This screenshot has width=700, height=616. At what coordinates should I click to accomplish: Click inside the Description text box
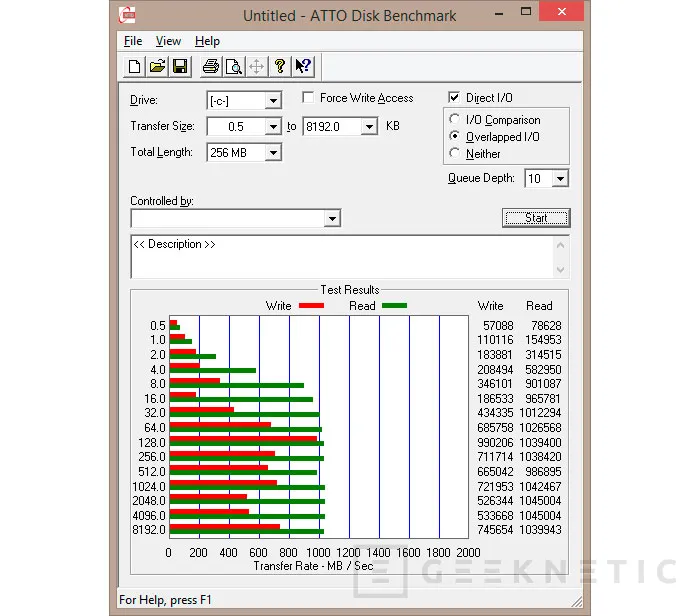coord(342,257)
